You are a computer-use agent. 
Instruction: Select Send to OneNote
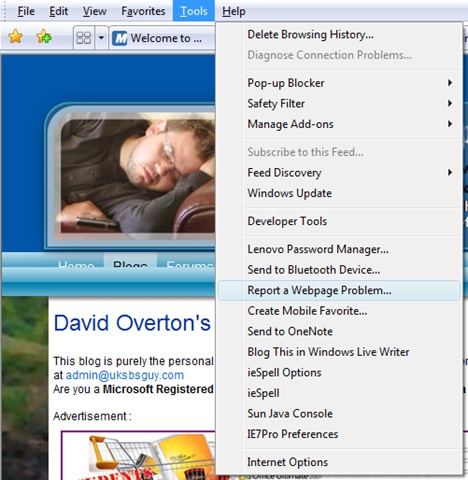tap(339, 332)
